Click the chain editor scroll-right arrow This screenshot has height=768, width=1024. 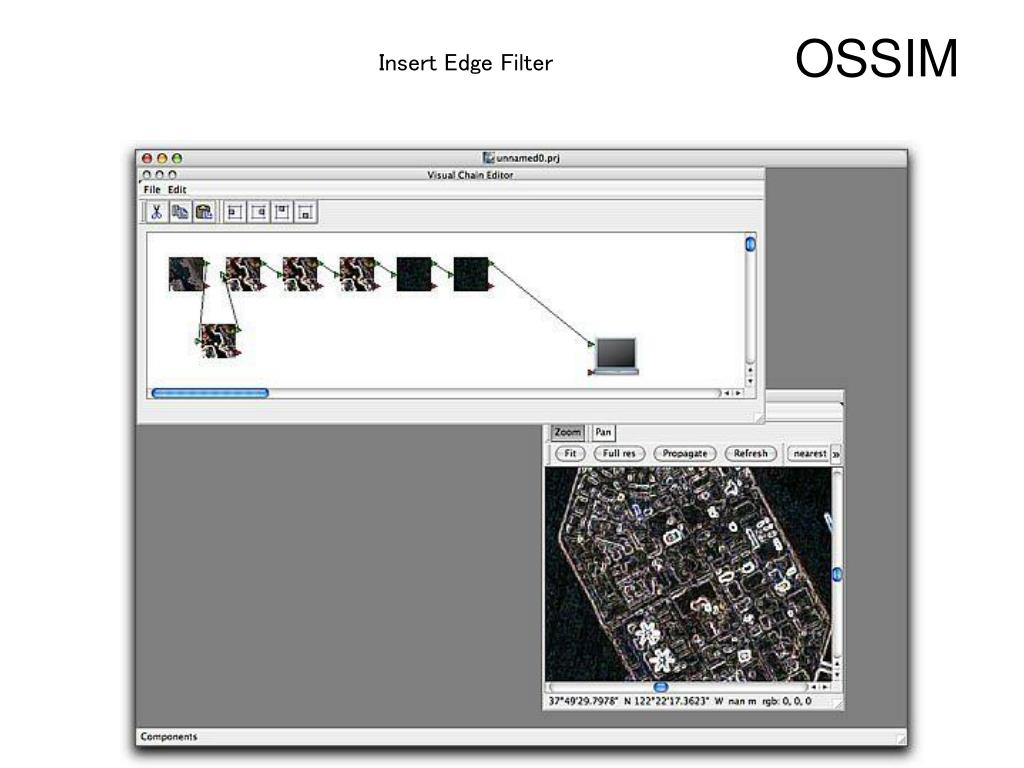[x=738, y=393]
